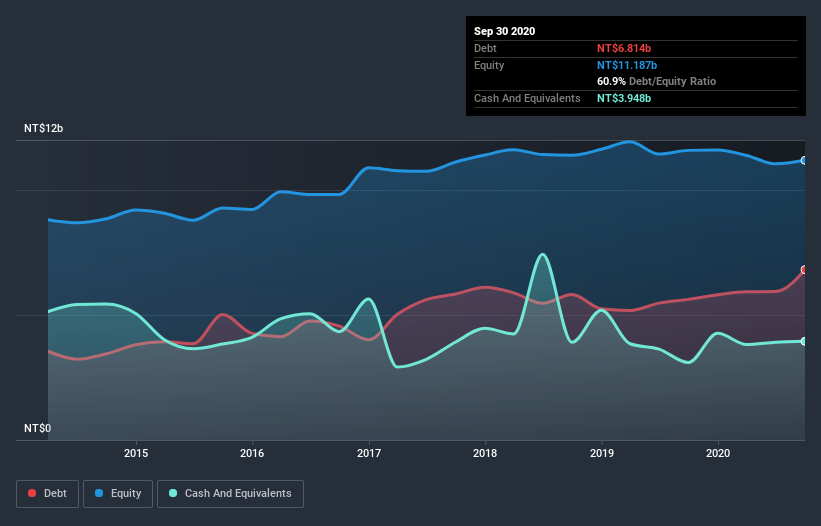The width and height of the screenshot is (821, 526).
Task: Toggle the Cash And Equivalents legend button
Action: (x=230, y=494)
